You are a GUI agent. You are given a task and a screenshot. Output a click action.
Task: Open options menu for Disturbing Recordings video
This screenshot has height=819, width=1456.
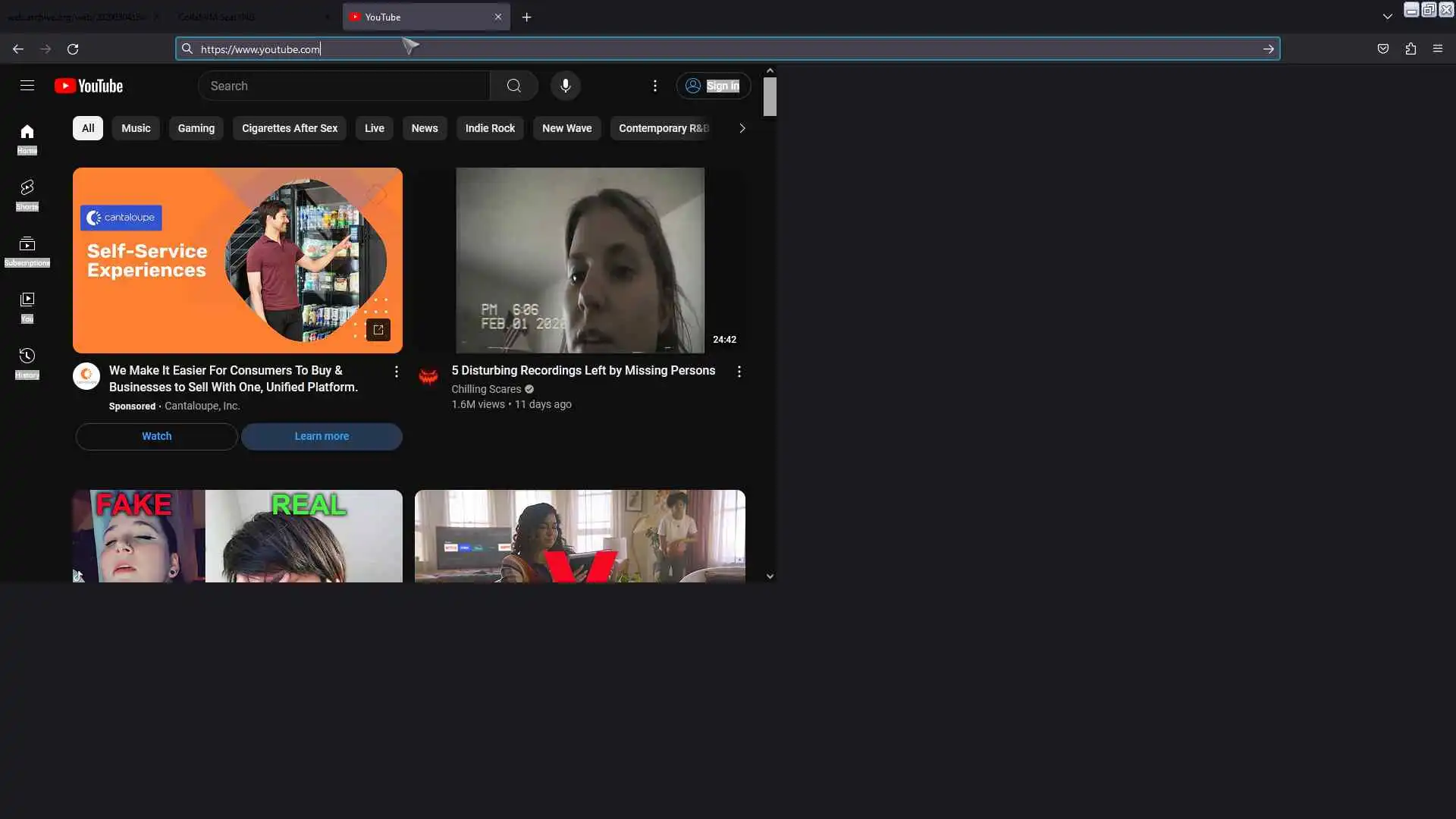pos(739,372)
